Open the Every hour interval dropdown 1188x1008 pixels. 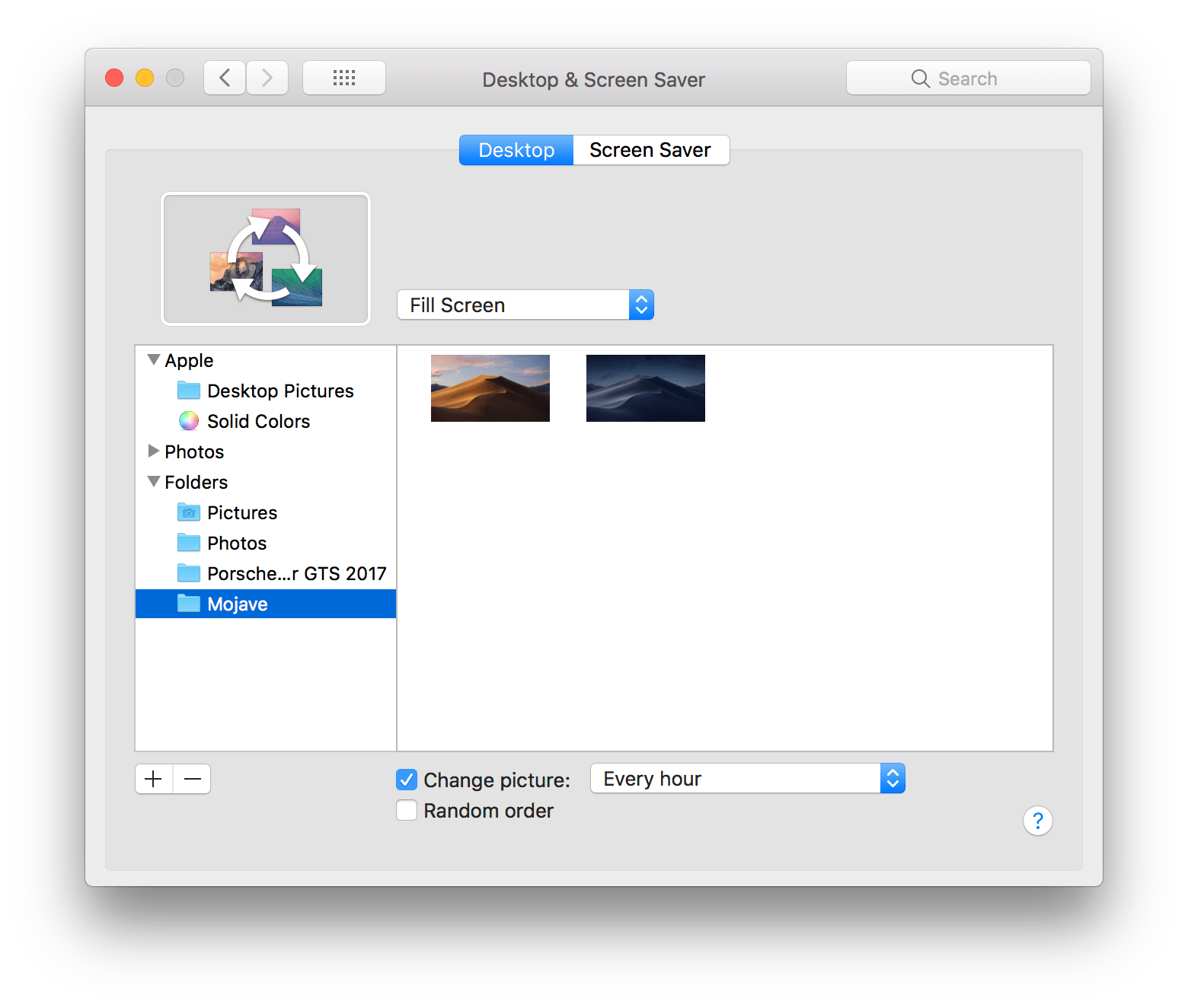748,778
